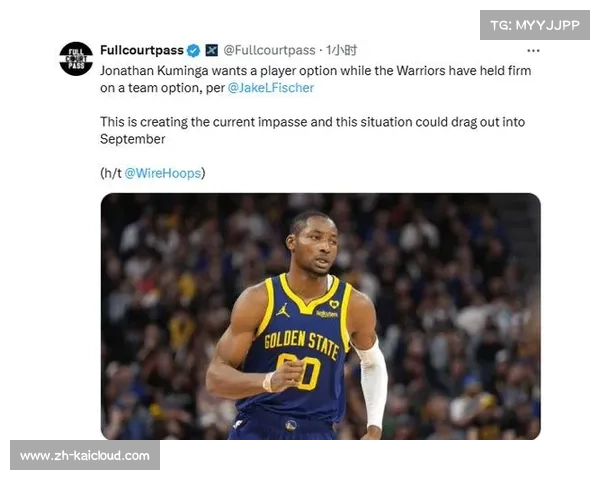This screenshot has height=480, width=600.
Task: Open the @JakeLFischer mention
Action: tap(271, 88)
